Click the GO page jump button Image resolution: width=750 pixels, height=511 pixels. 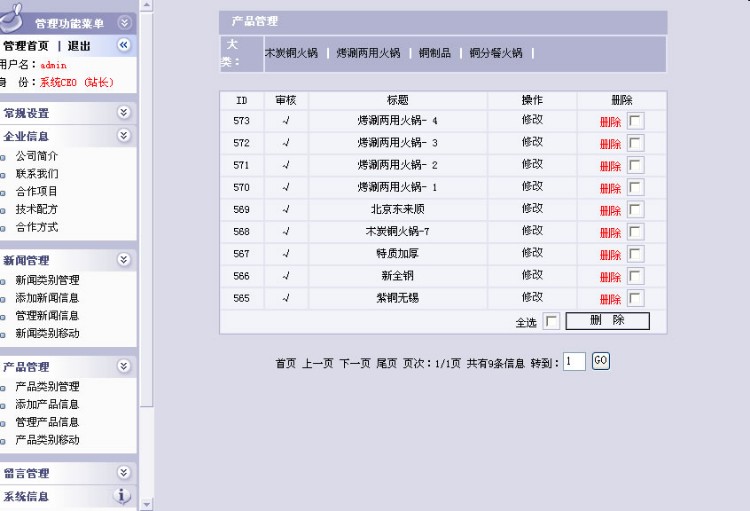pos(601,361)
